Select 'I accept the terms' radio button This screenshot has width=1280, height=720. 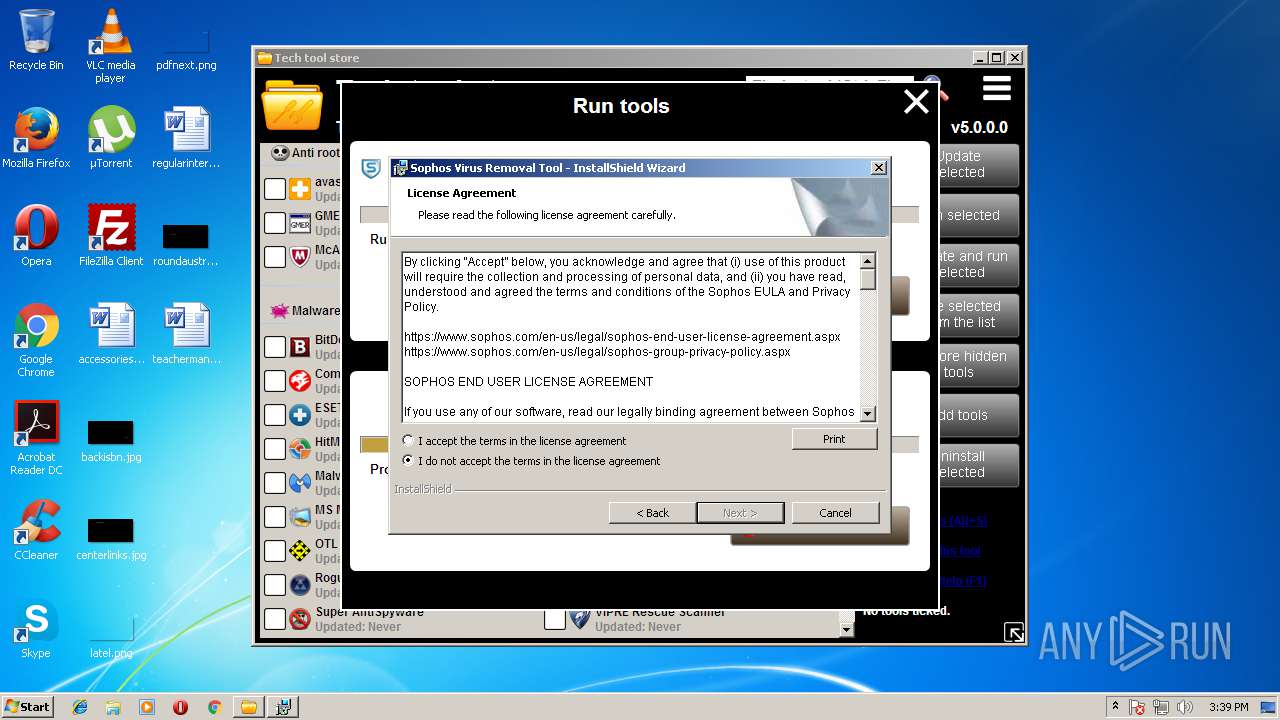pyautogui.click(x=408, y=441)
